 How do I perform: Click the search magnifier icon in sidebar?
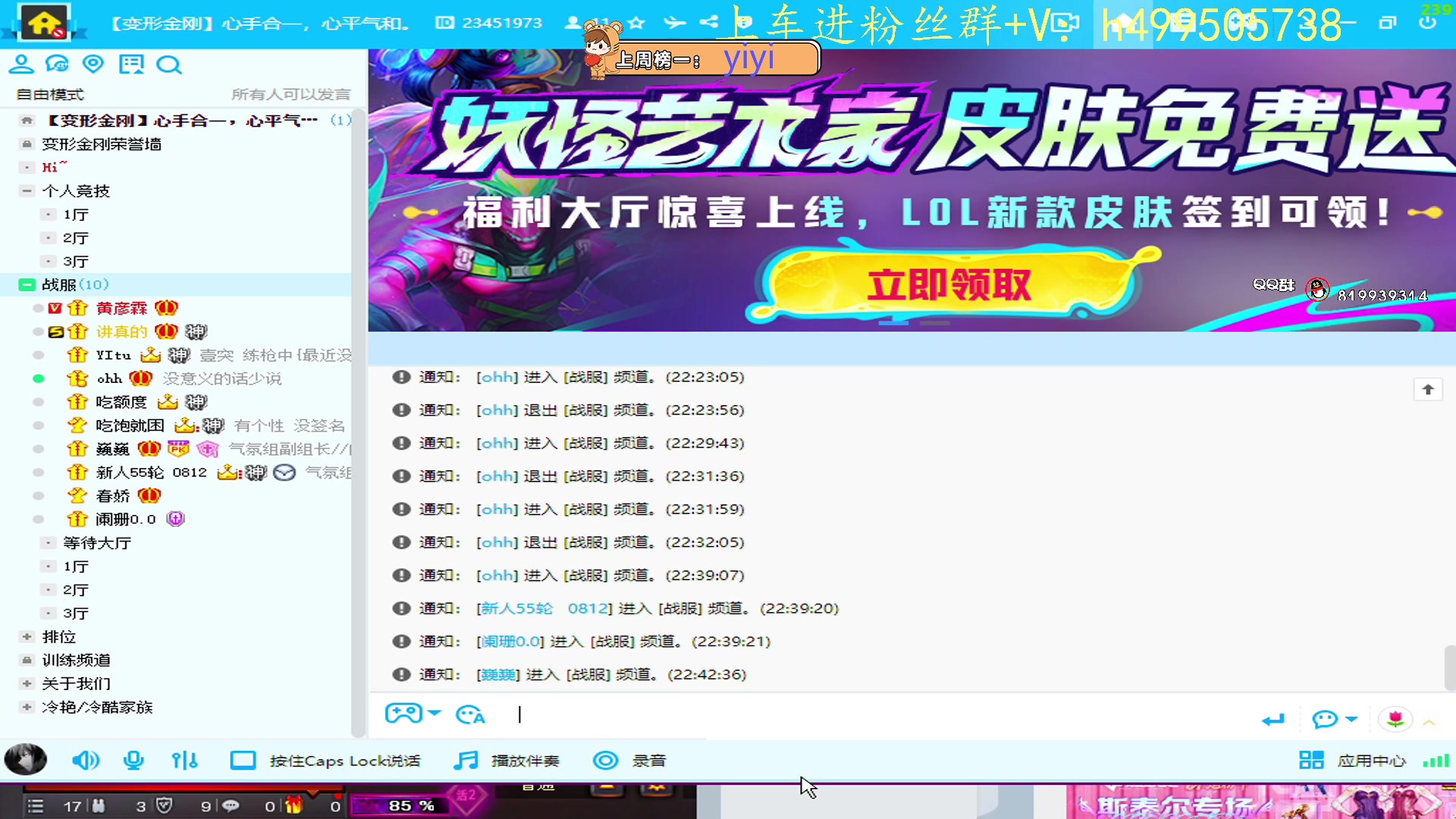pos(168,64)
